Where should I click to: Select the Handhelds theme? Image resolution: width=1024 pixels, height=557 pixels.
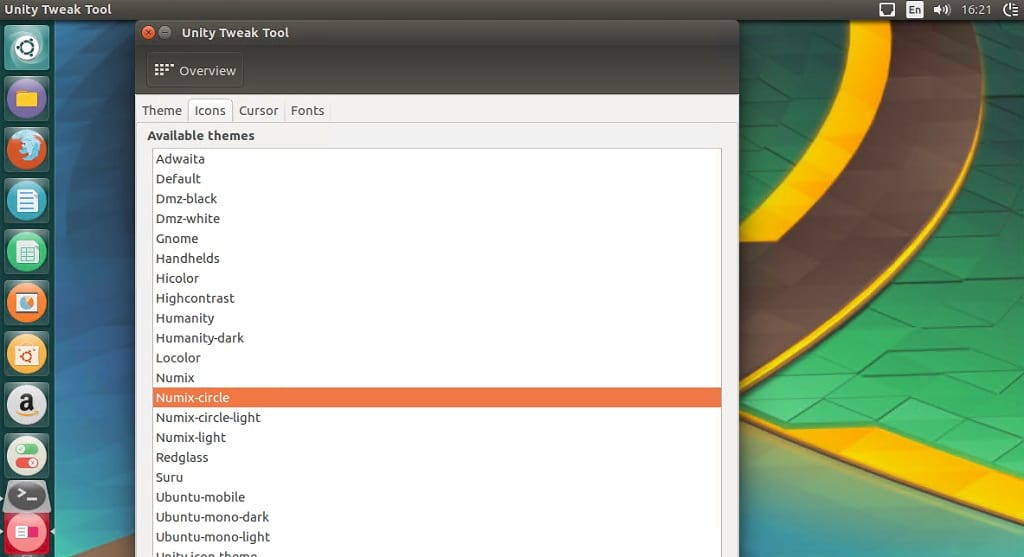437,259
